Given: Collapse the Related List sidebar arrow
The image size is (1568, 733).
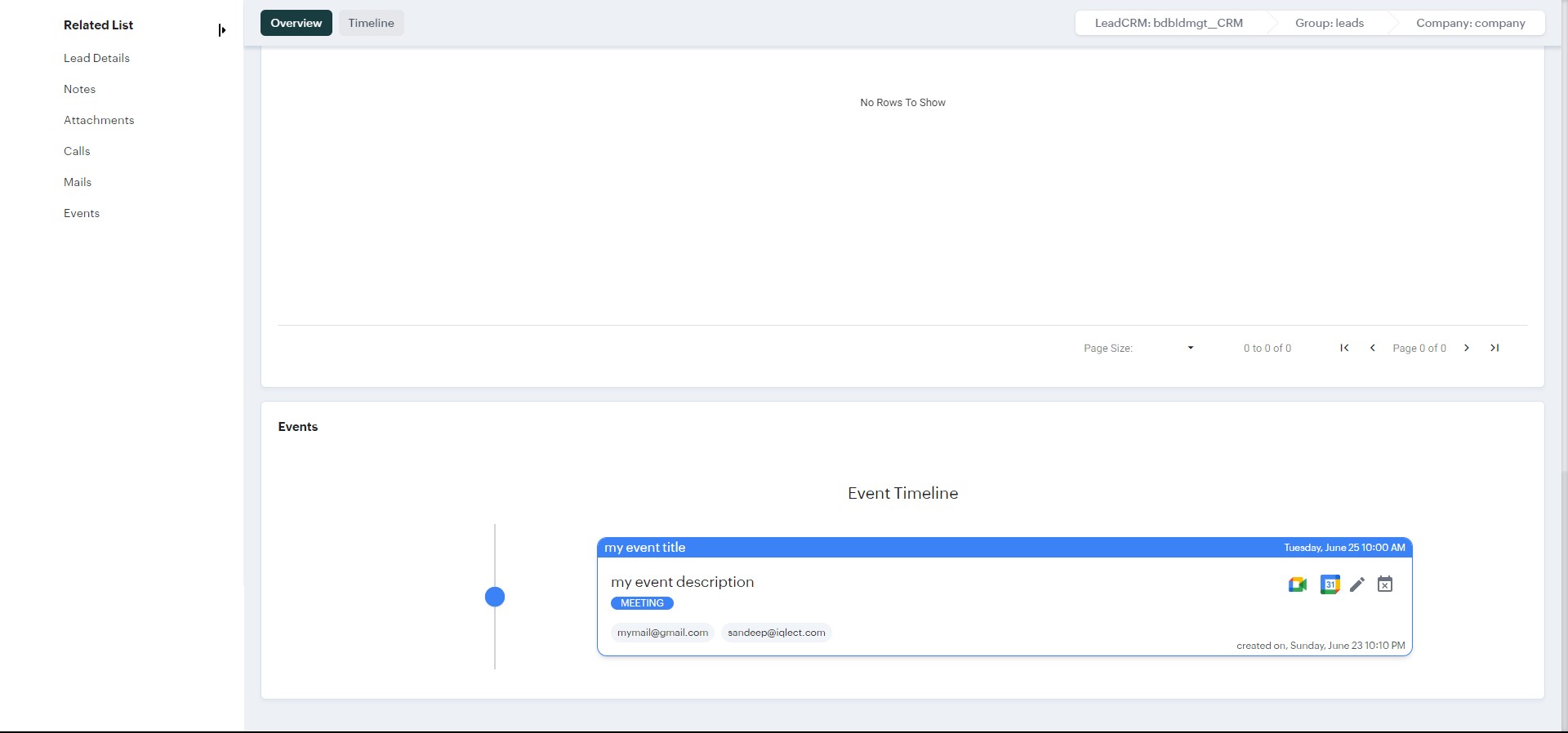Looking at the screenshot, I should [221, 30].
